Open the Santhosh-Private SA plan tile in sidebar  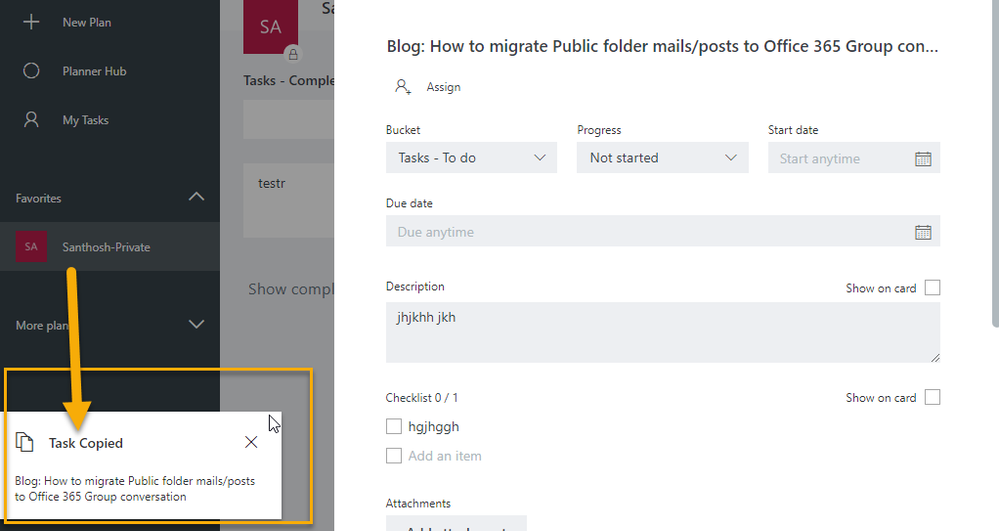(x=31, y=247)
